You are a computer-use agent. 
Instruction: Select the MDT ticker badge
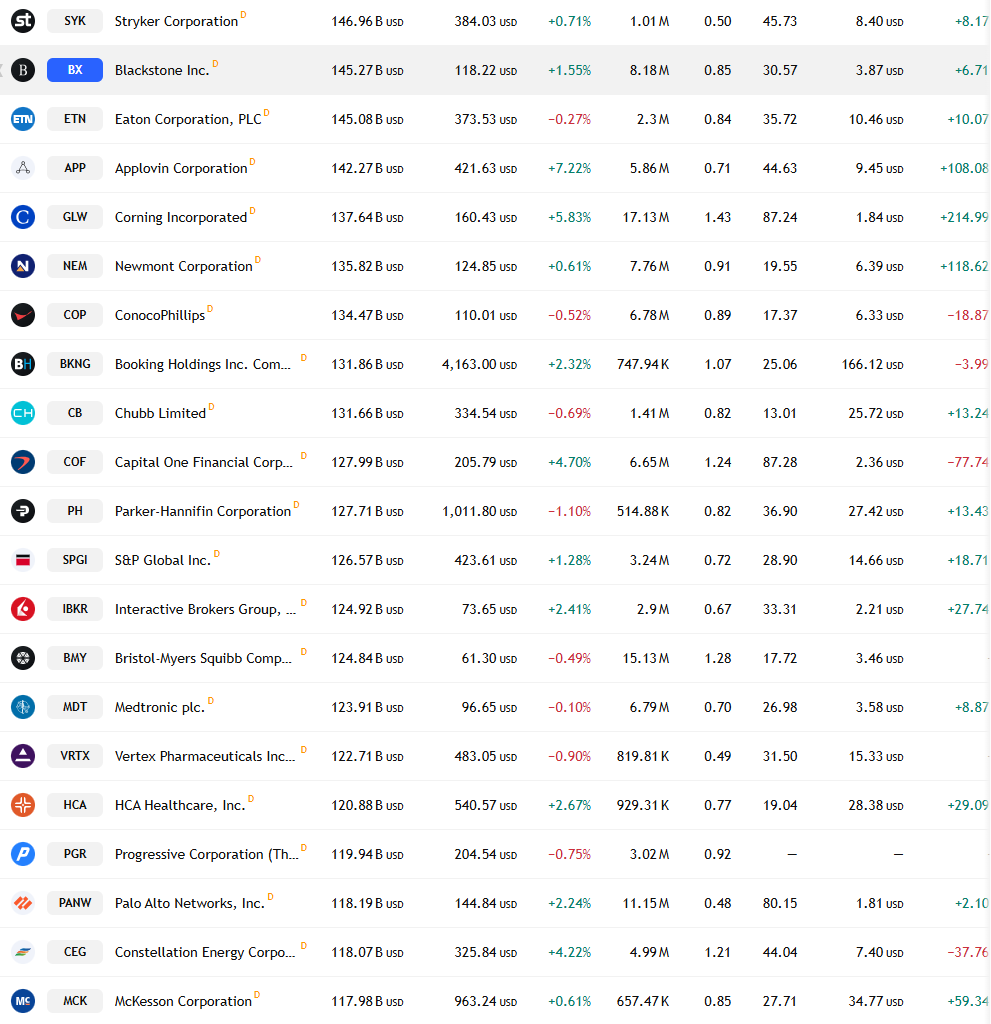tap(75, 707)
